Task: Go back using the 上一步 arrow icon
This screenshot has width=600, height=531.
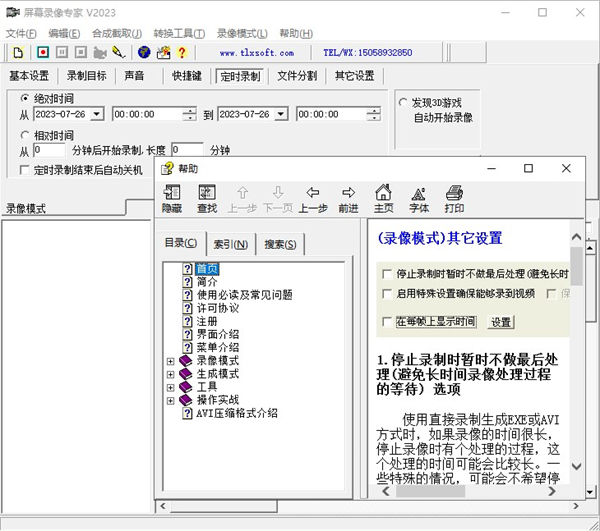Action: point(313,199)
